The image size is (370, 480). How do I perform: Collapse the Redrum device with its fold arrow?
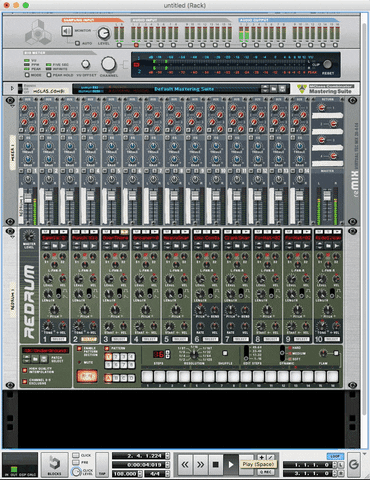click(12, 237)
